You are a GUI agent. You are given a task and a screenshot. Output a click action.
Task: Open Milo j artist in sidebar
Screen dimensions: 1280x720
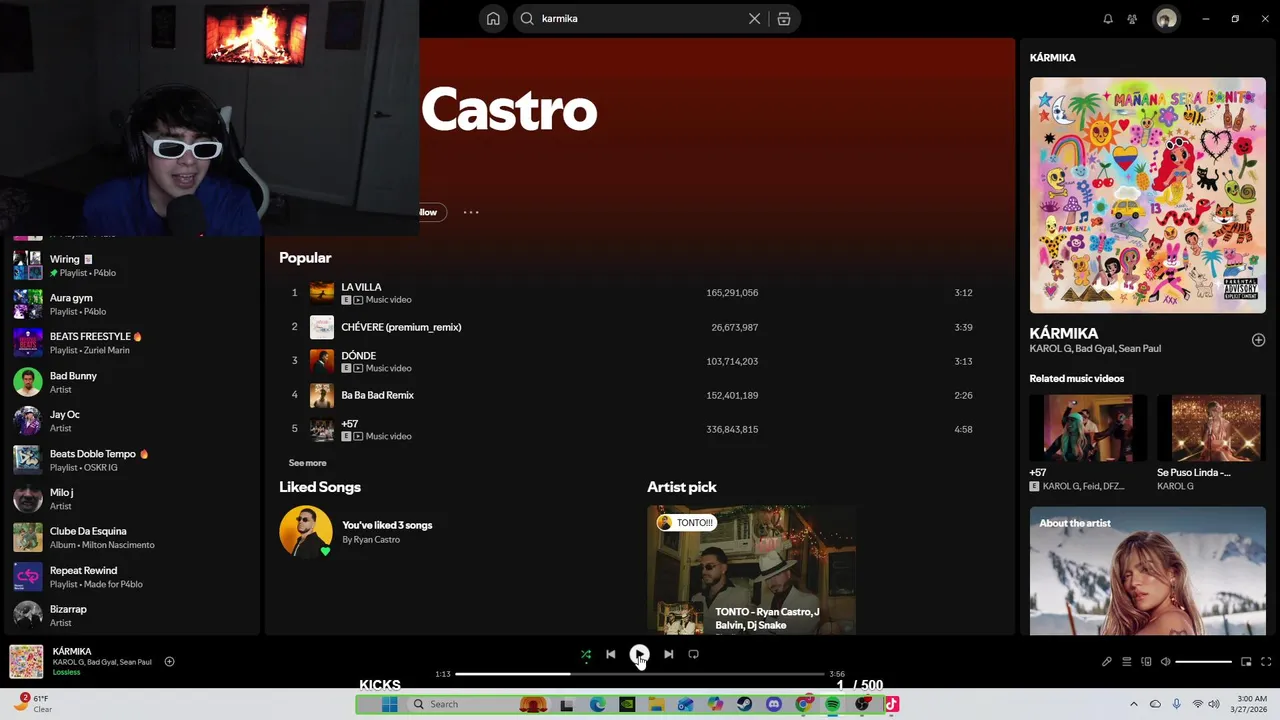click(130, 499)
